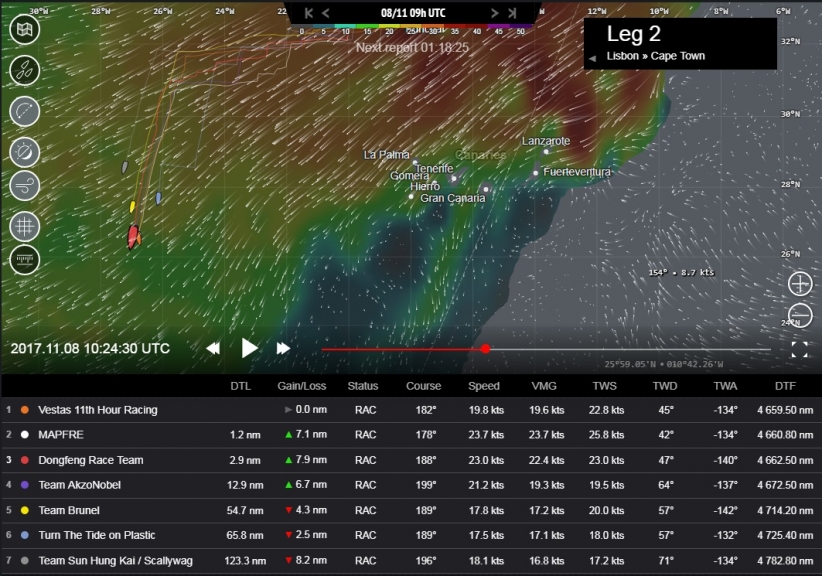The height and width of the screenshot is (576, 822).
Task: Click AkzoNobel TWD value 64°
Action: point(666,485)
